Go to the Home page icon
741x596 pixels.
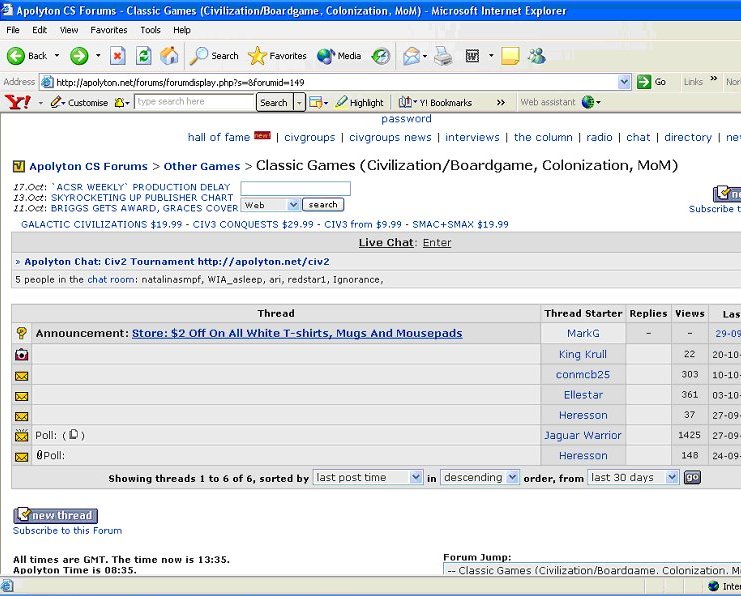tap(170, 56)
